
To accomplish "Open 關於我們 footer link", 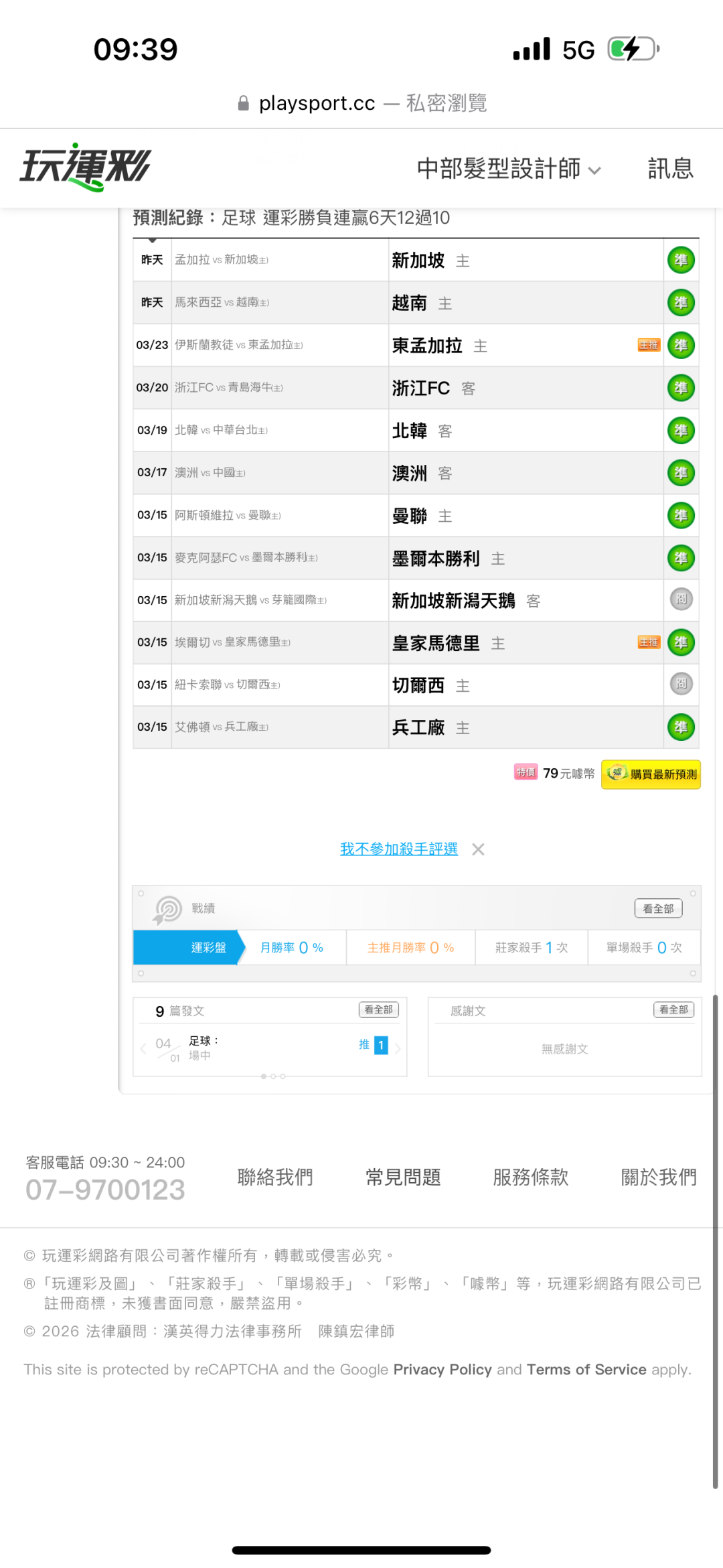I will tap(659, 1177).
